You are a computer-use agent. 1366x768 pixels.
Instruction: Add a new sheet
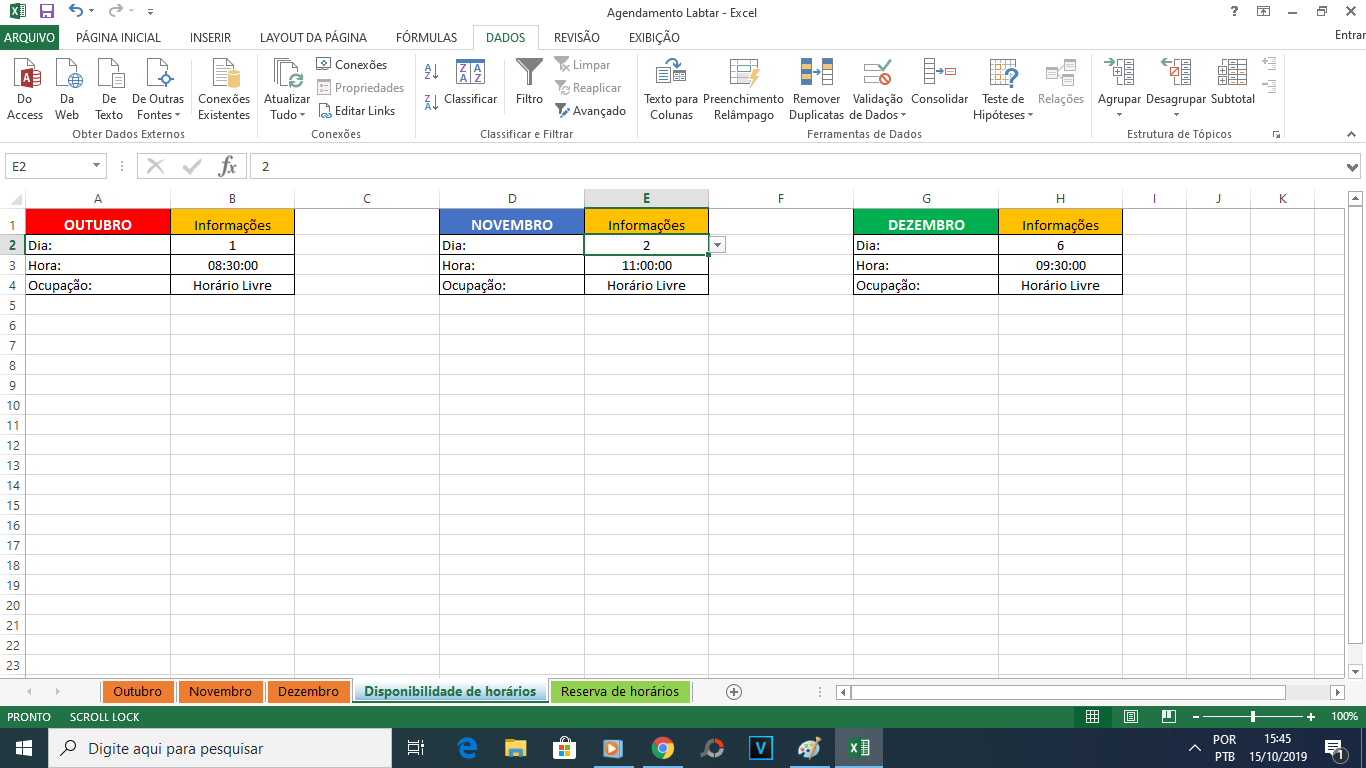734,692
